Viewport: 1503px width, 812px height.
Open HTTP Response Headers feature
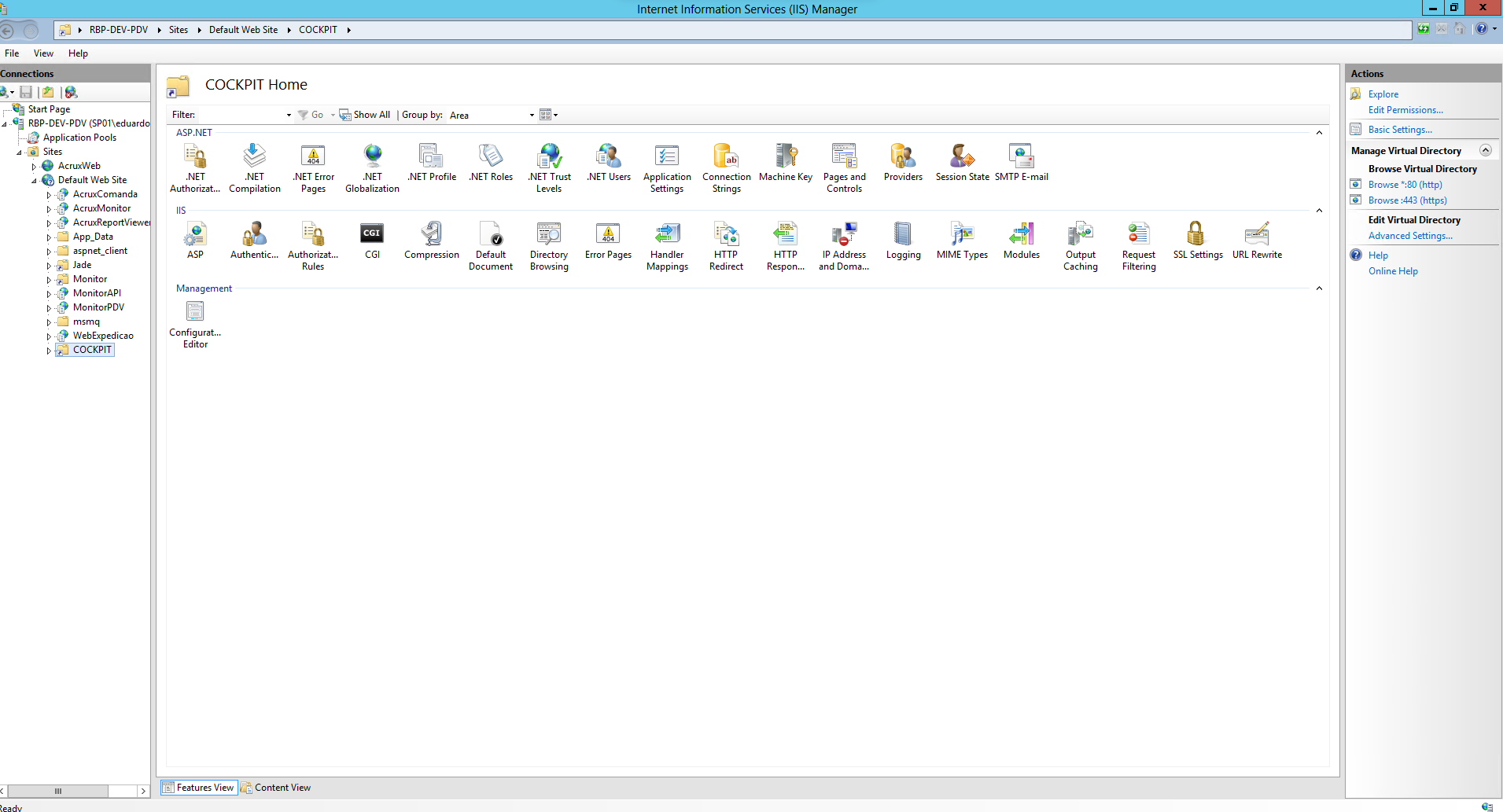coord(786,246)
